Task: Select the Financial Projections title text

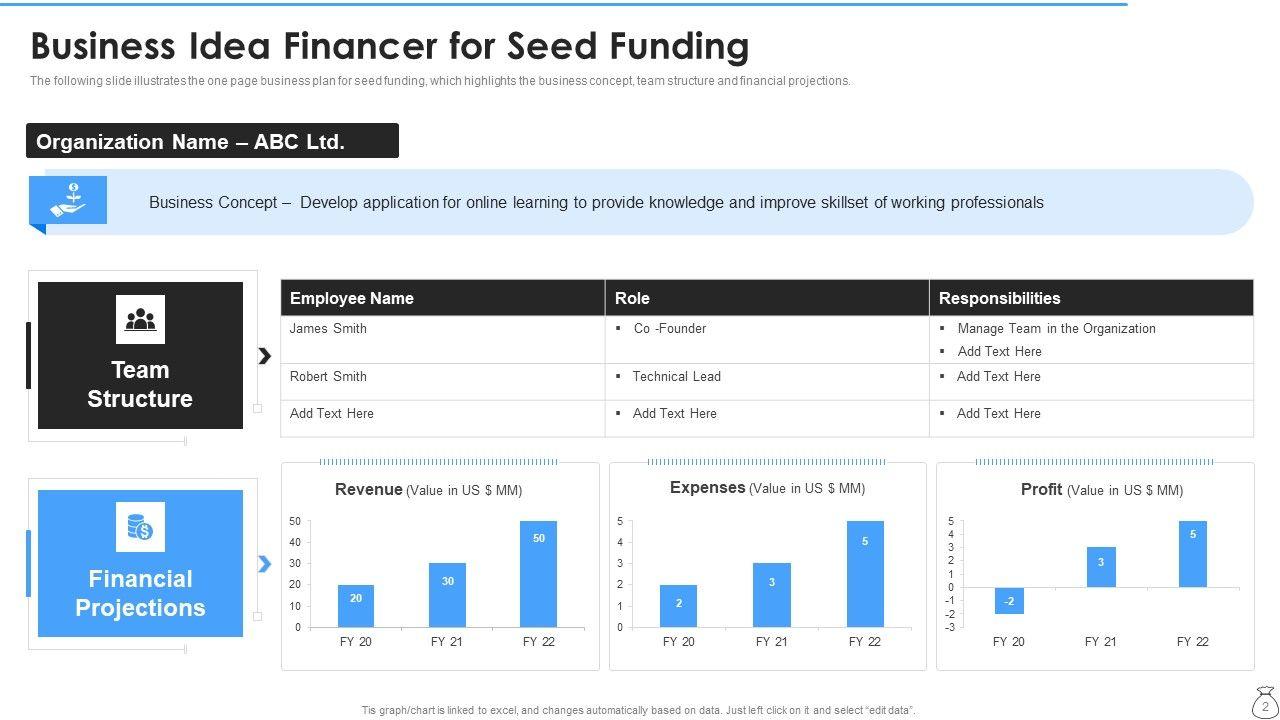Action: point(140,593)
